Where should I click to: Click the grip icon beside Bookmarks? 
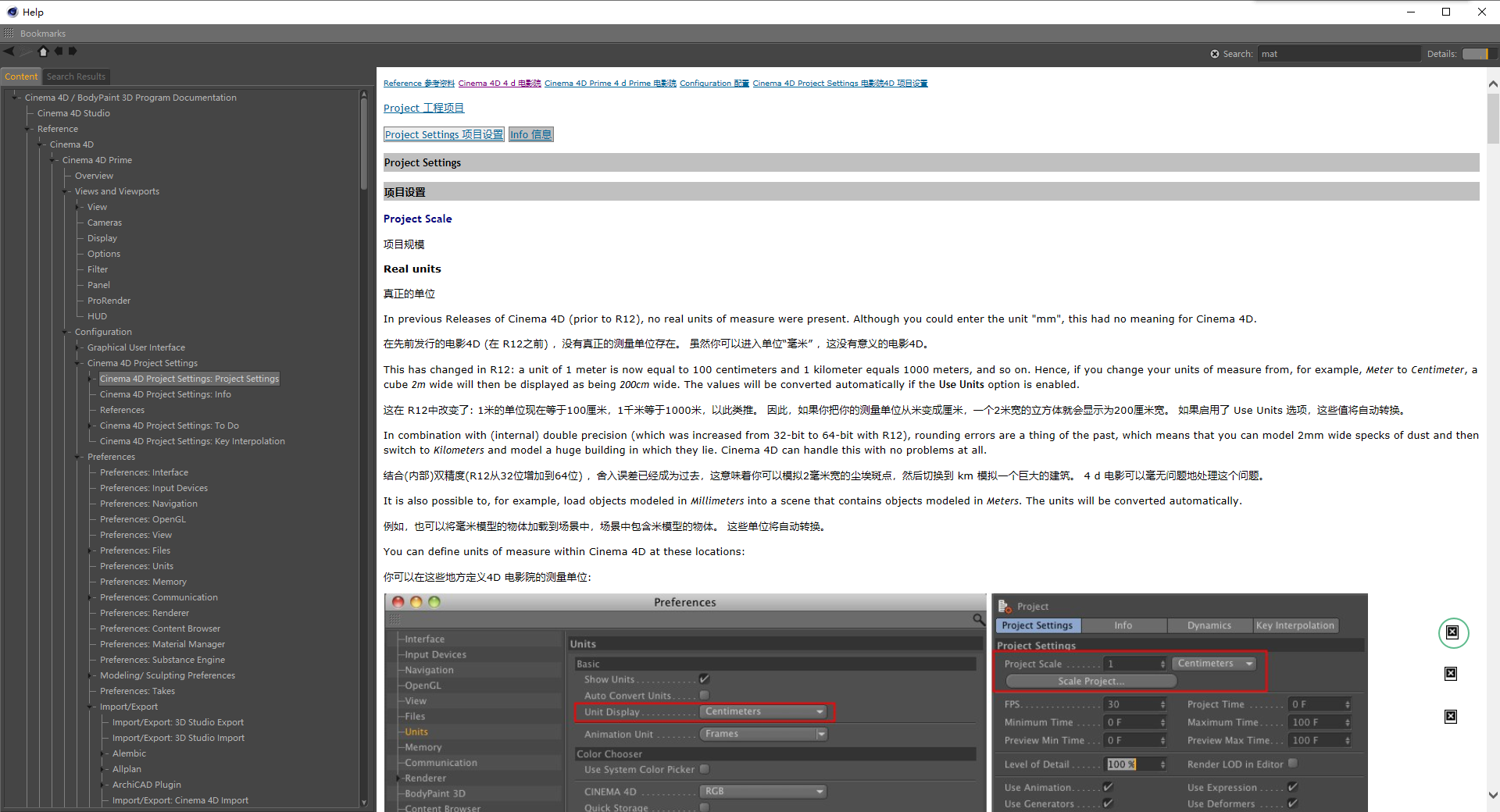[x=9, y=34]
